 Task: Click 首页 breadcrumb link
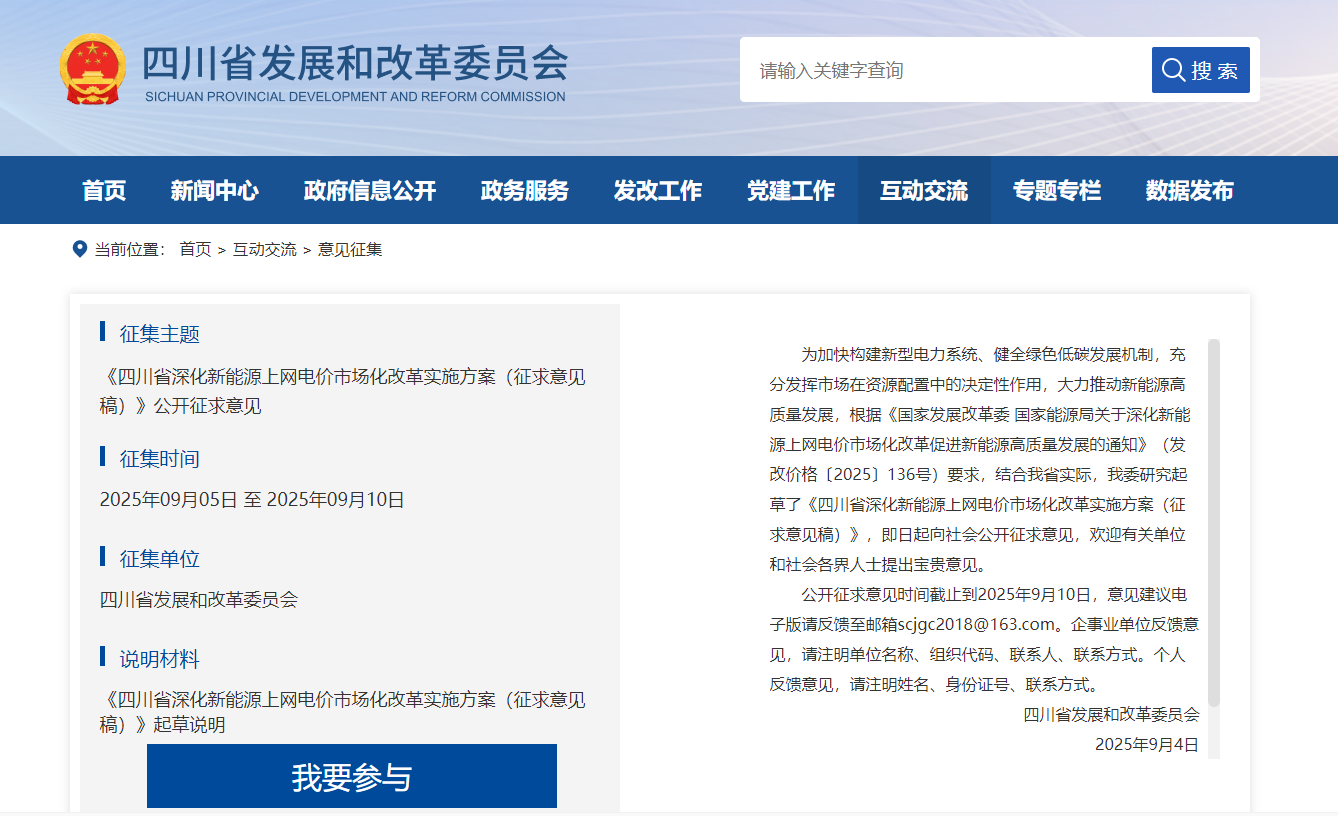(x=195, y=250)
